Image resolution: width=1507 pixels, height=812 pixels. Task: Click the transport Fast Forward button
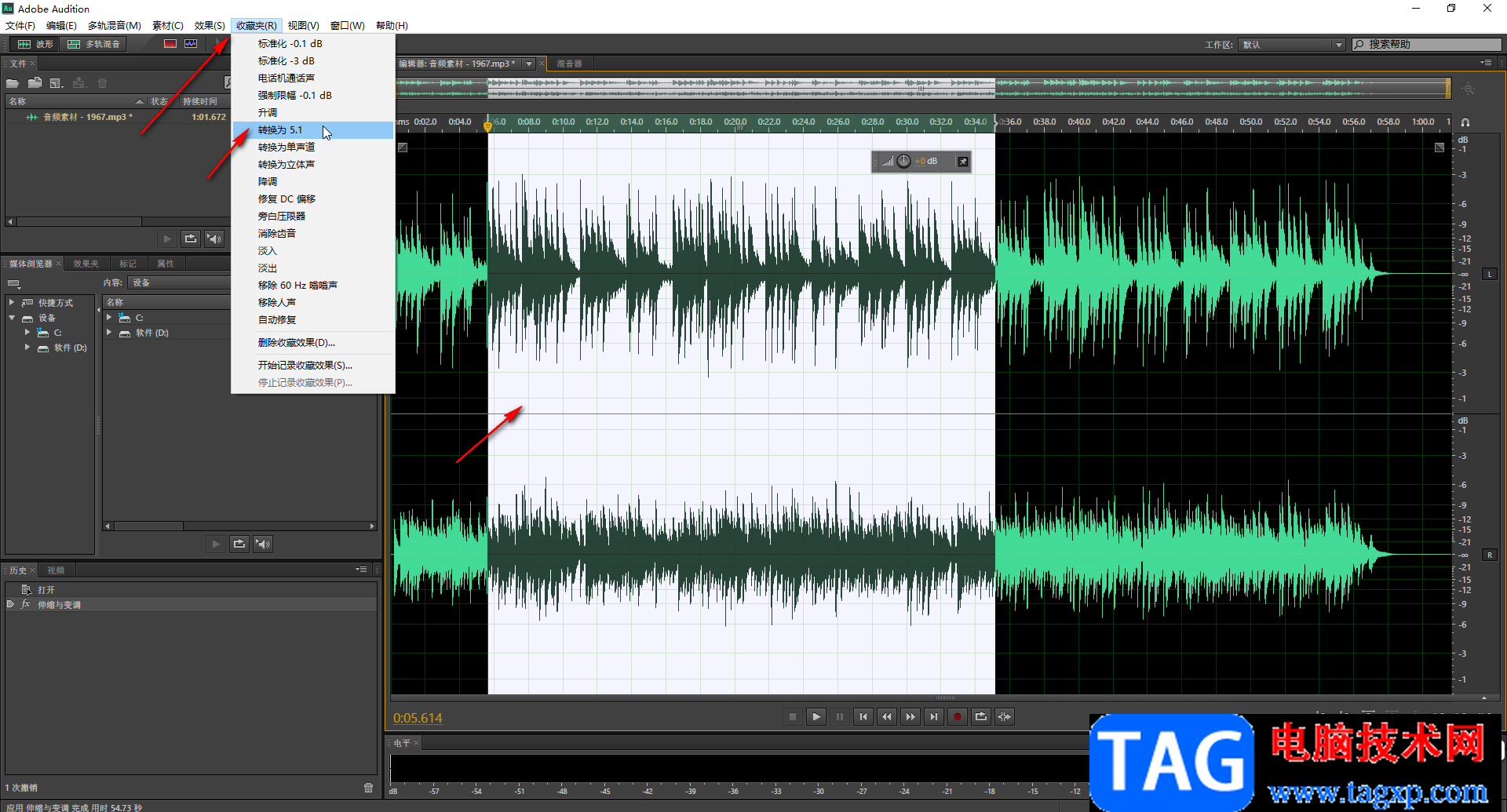point(910,716)
